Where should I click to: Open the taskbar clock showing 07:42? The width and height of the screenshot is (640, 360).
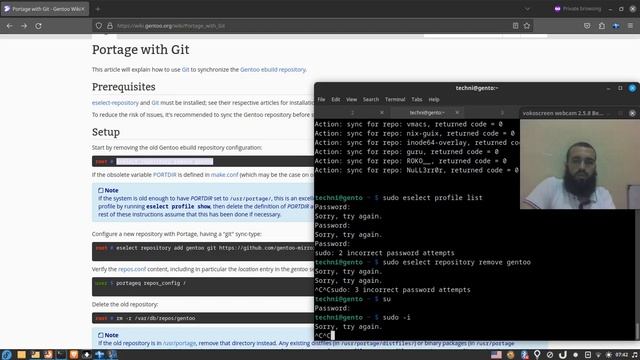click(x=622, y=355)
